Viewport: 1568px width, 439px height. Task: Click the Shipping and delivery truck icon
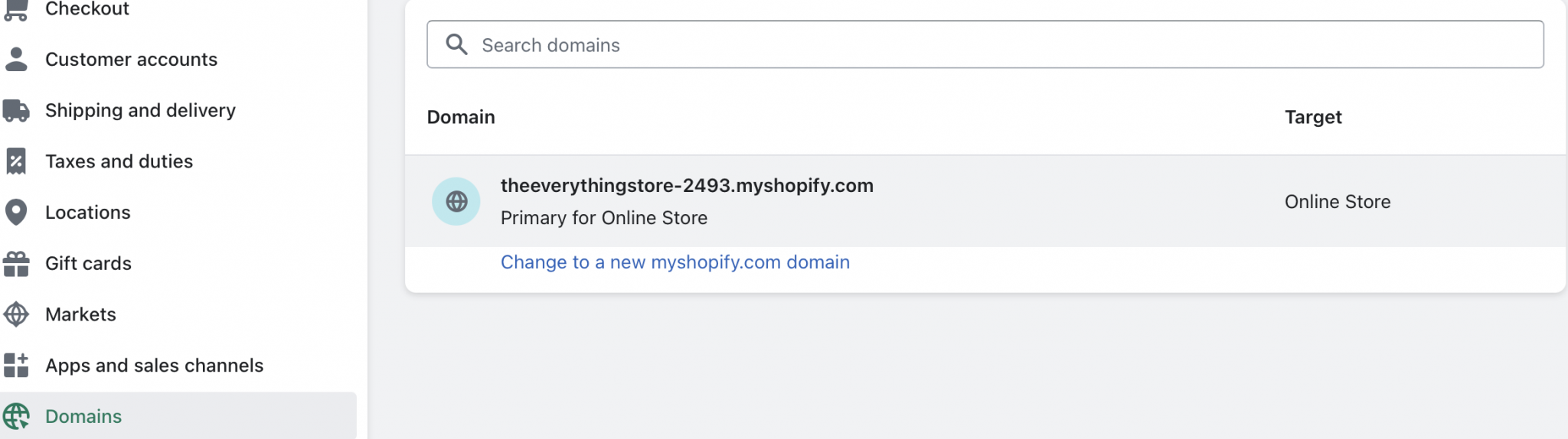(x=16, y=110)
